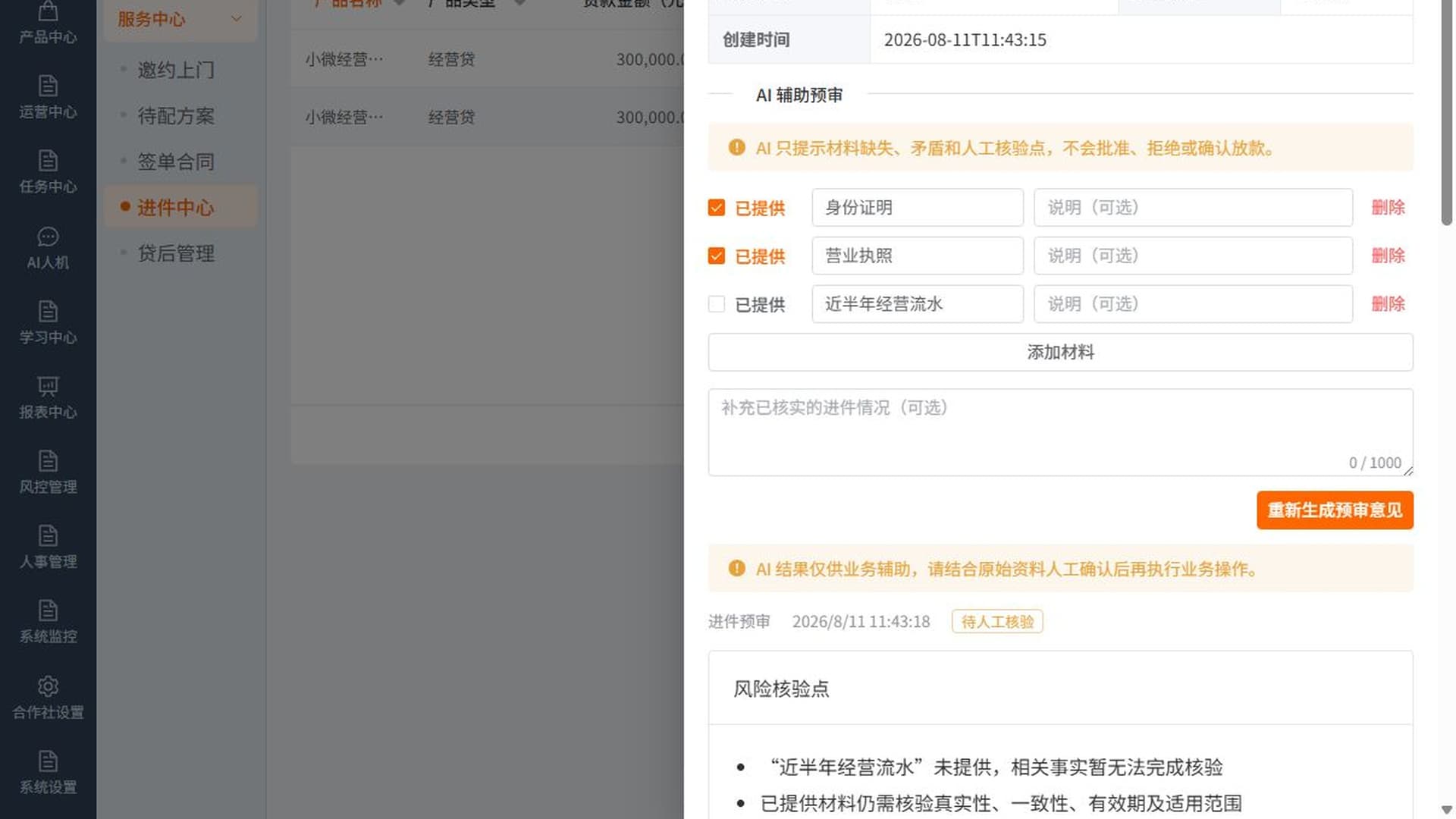
Task: Click the AI 辅助预审 section title
Action: pyautogui.click(x=799, y=95)
